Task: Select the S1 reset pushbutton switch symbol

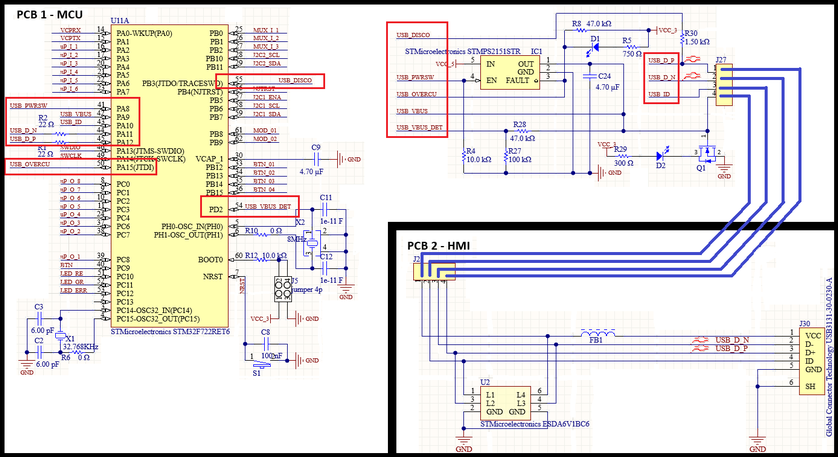Action: click(261, 365)
